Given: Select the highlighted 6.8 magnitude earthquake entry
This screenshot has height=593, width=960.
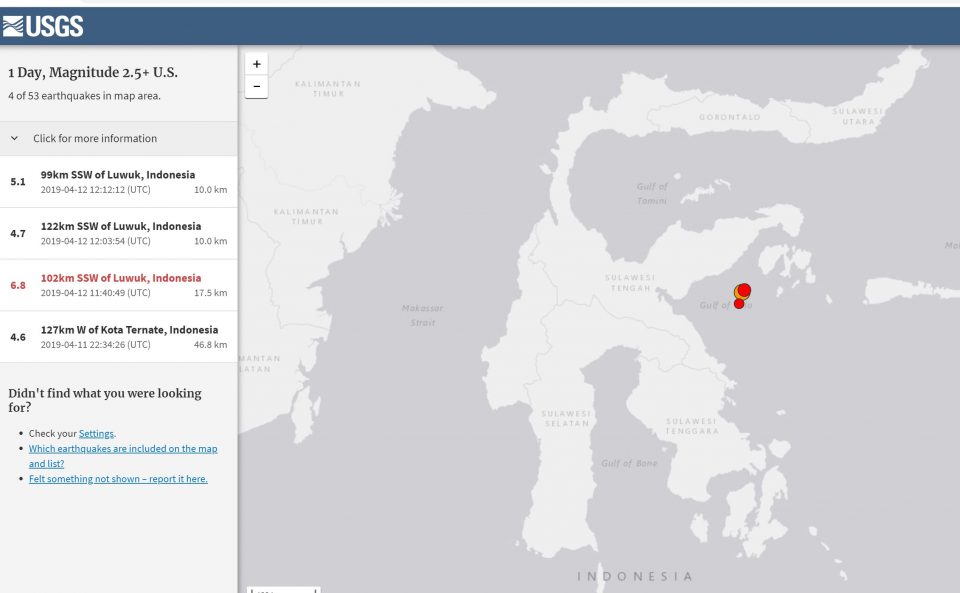Looking at the screenshot, I should pyautogui.click(x=118, y=285).
